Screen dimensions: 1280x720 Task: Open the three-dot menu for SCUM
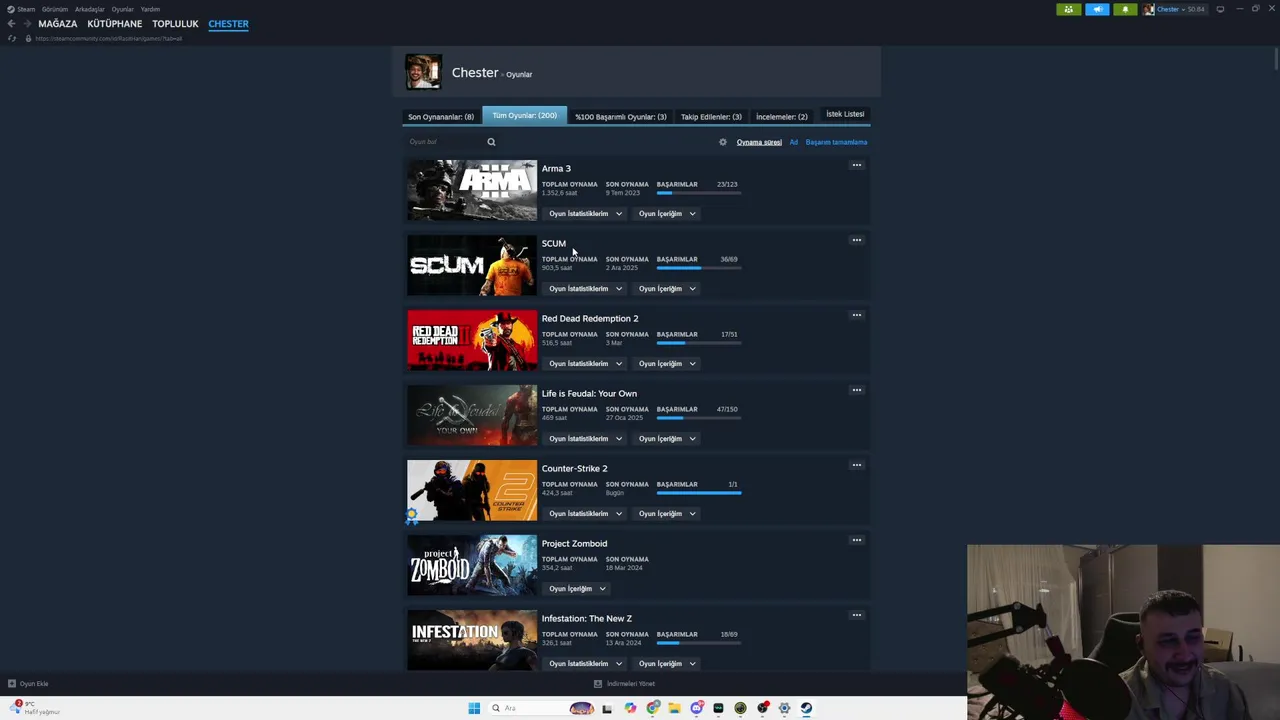(856, 240)
